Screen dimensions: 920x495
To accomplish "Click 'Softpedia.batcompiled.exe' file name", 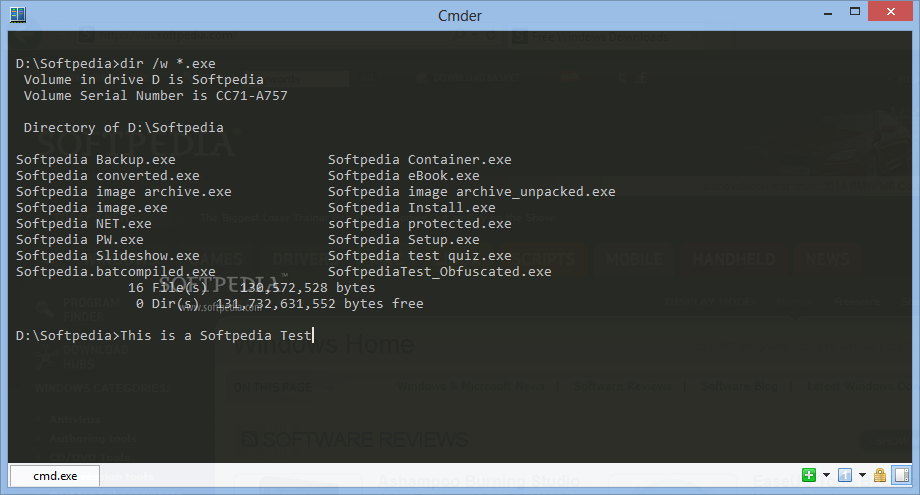I will point(116,272).
